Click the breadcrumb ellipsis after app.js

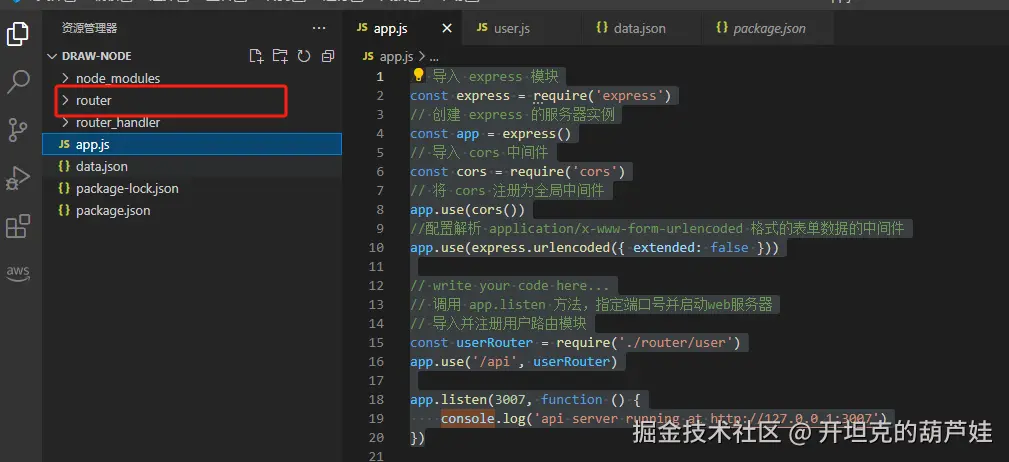(x=433, y=57)
